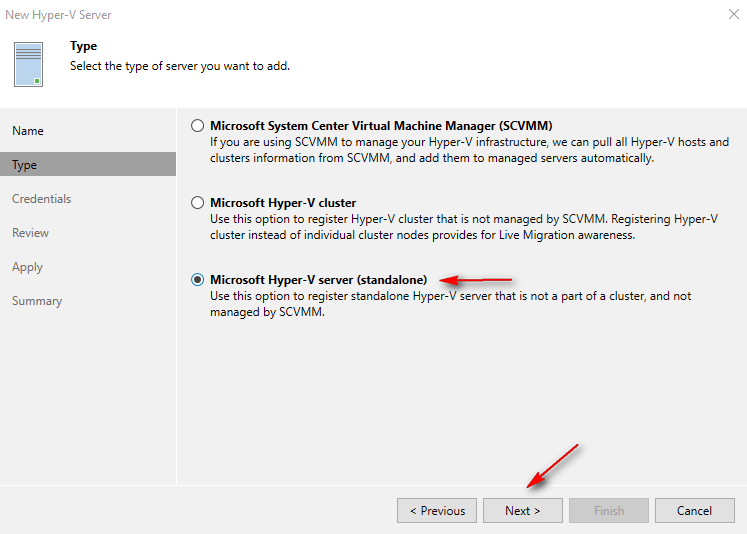Click the server icon in the wizard header
The width and height of the screenshot is (747, 534).
click(29, 63)
